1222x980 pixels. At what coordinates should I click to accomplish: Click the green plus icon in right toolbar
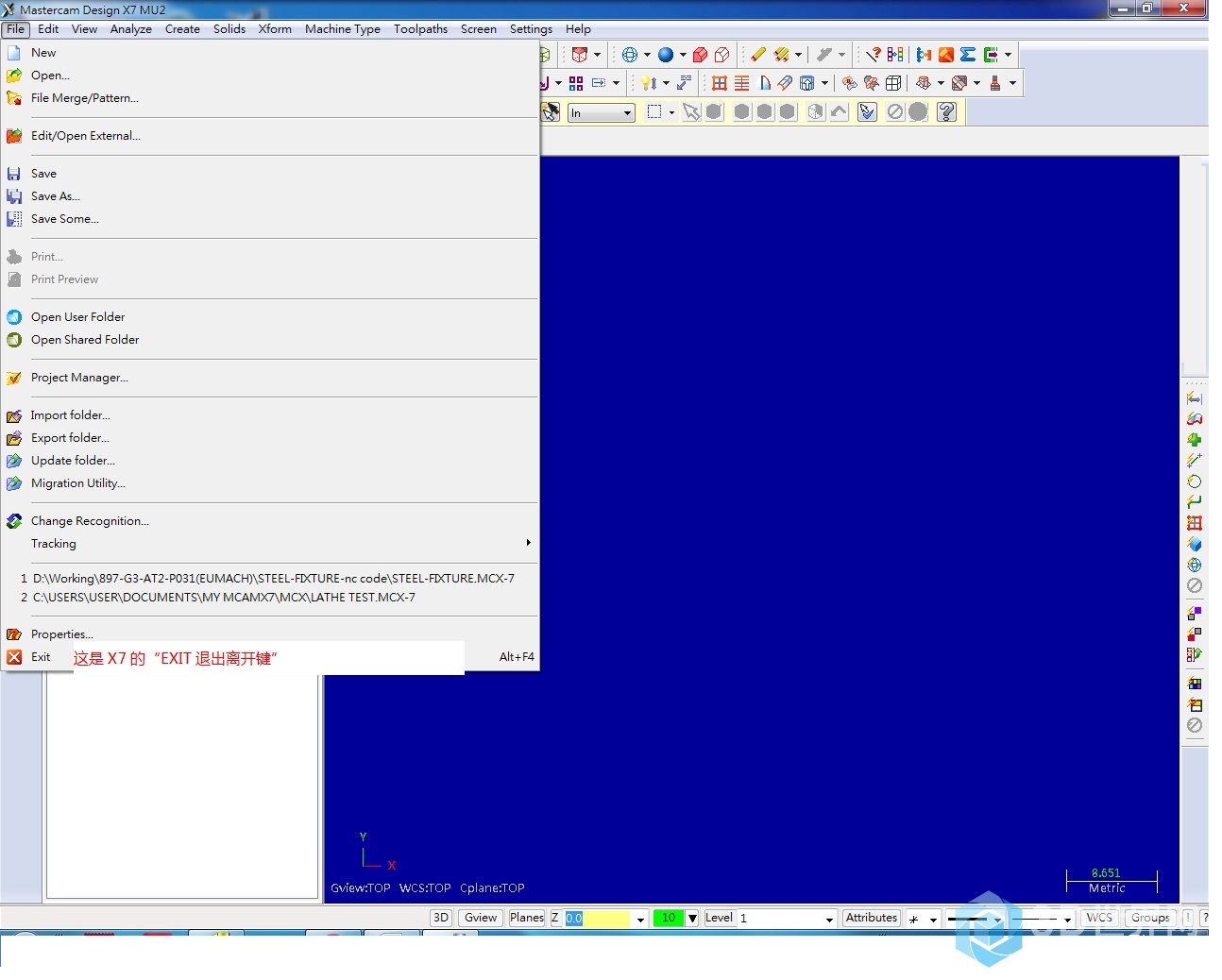tap(1195, 440)
